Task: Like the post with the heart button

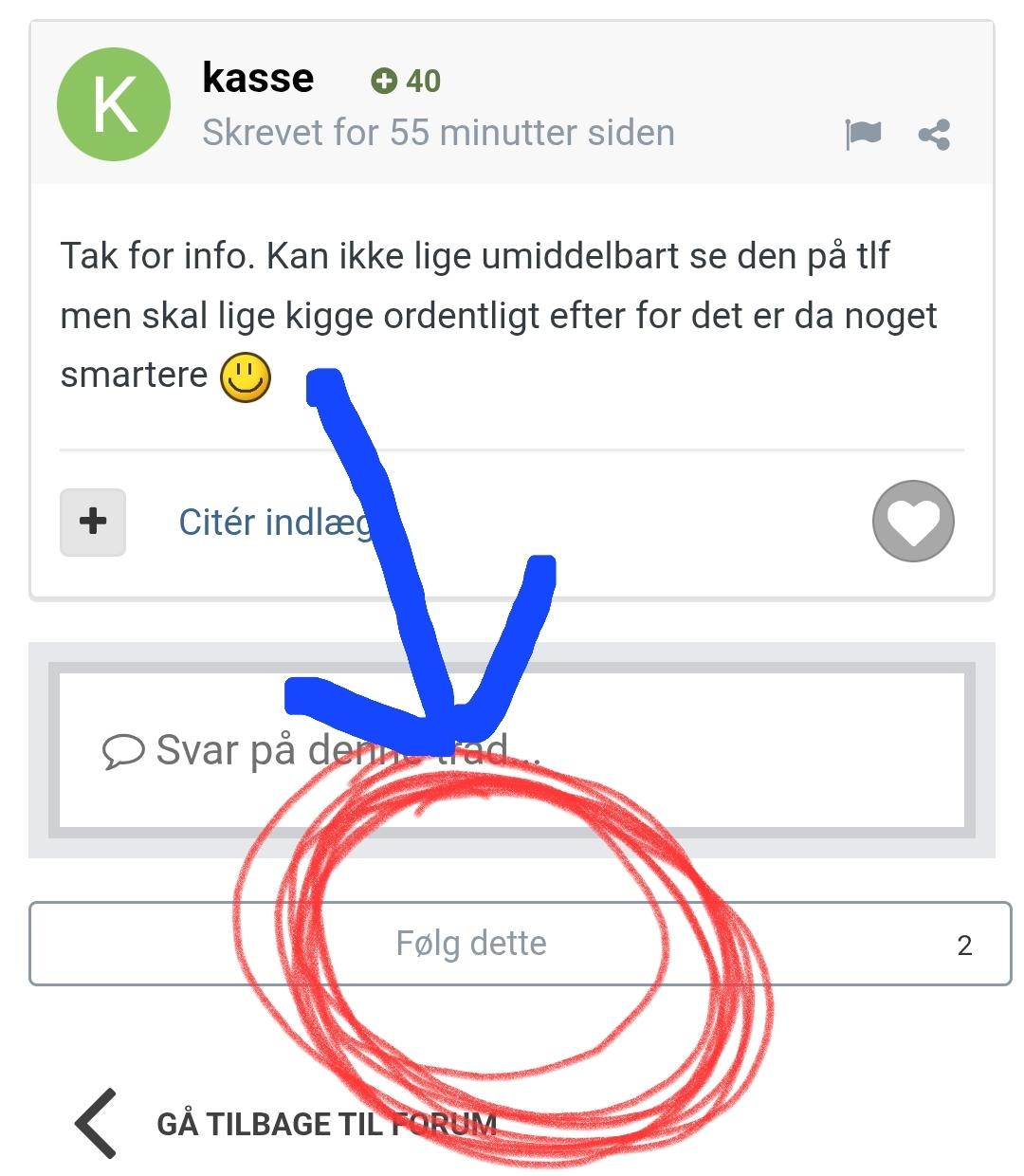Action: pos(913,522)
